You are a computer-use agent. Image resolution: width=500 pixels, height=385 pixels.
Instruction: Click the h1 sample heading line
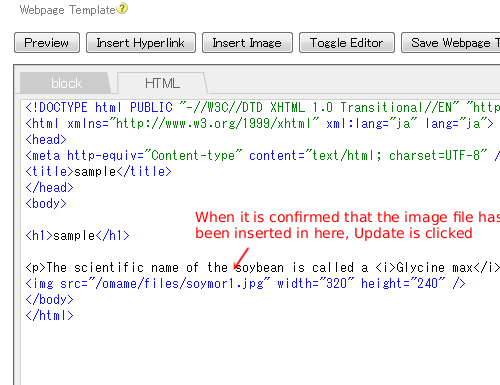77,236
